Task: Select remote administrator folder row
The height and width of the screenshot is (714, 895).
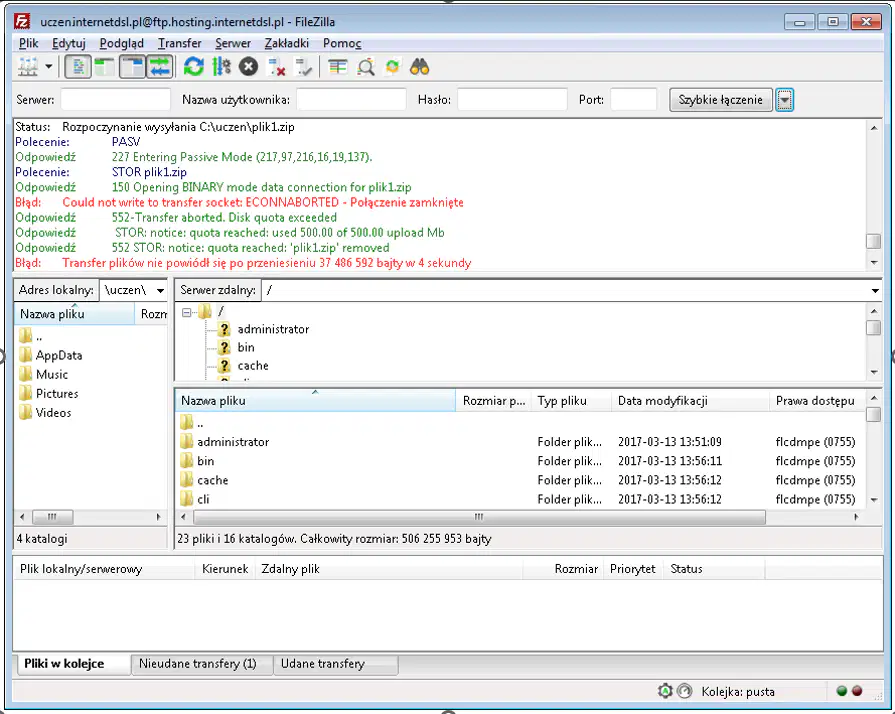Action: pyautogui.click(x=518, y=442)
